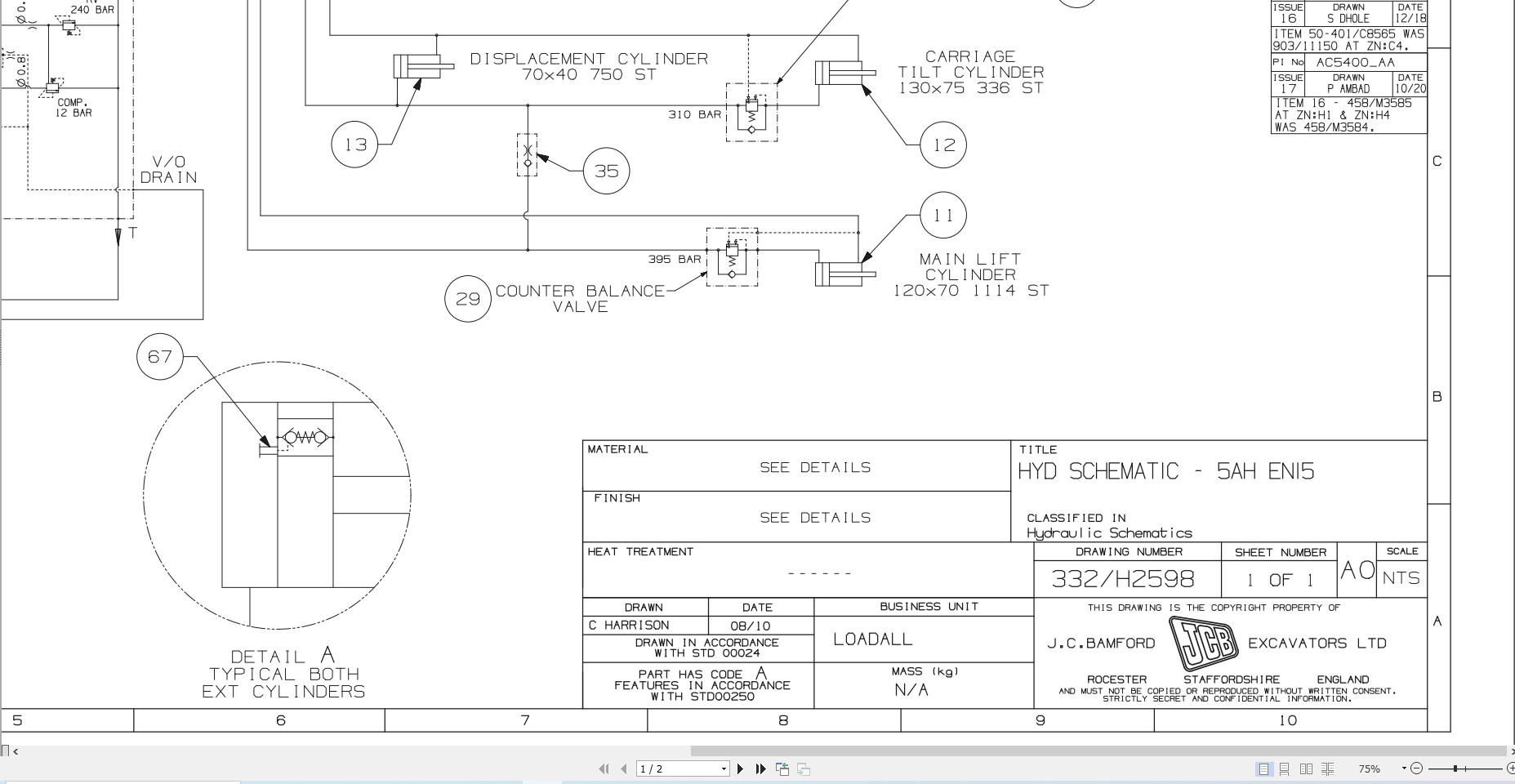Viewport: 1515px width, 784px height.
Task: Go to the first page
Action: point(604,768)
